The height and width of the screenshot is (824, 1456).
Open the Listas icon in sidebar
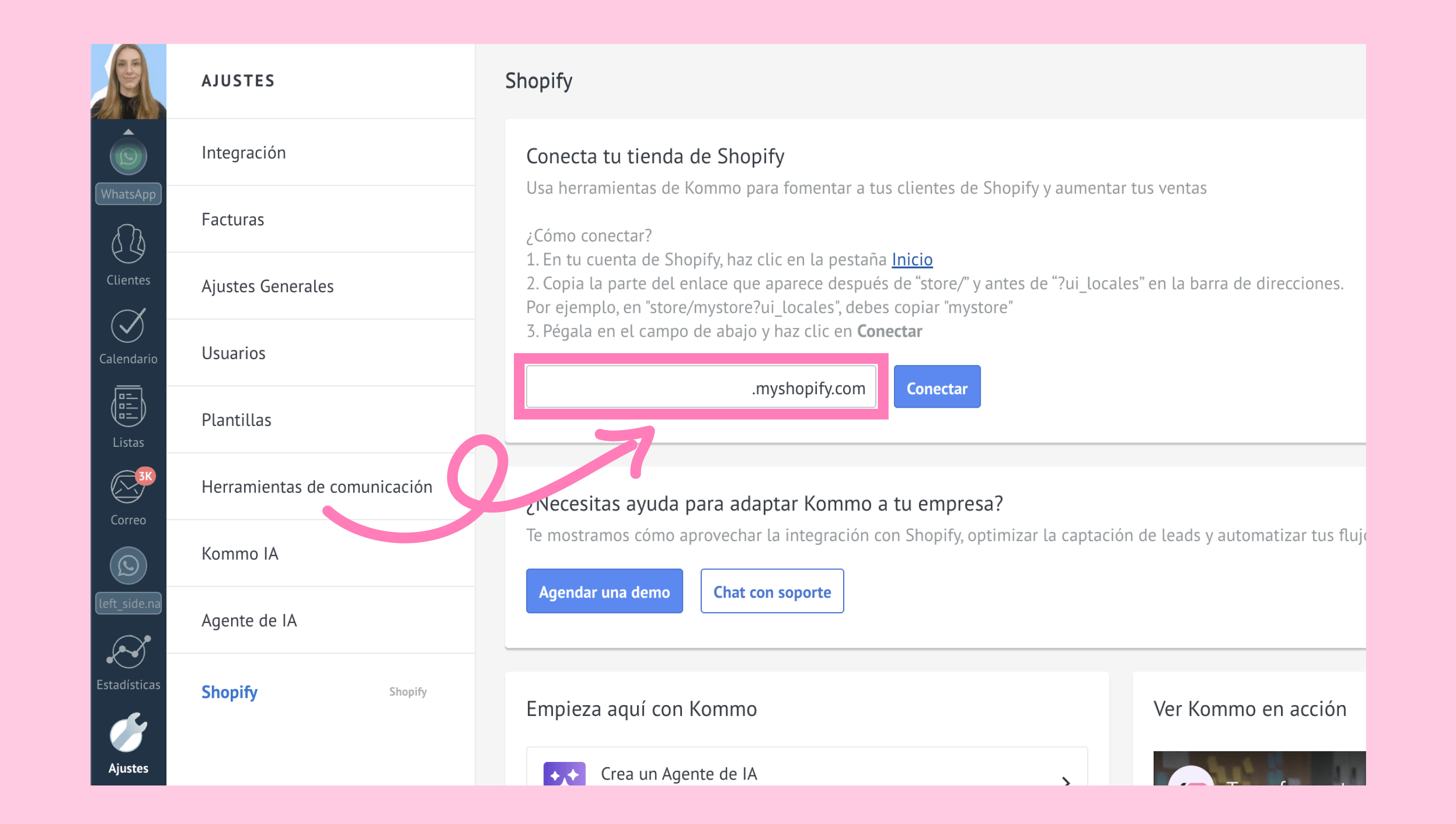128,406
